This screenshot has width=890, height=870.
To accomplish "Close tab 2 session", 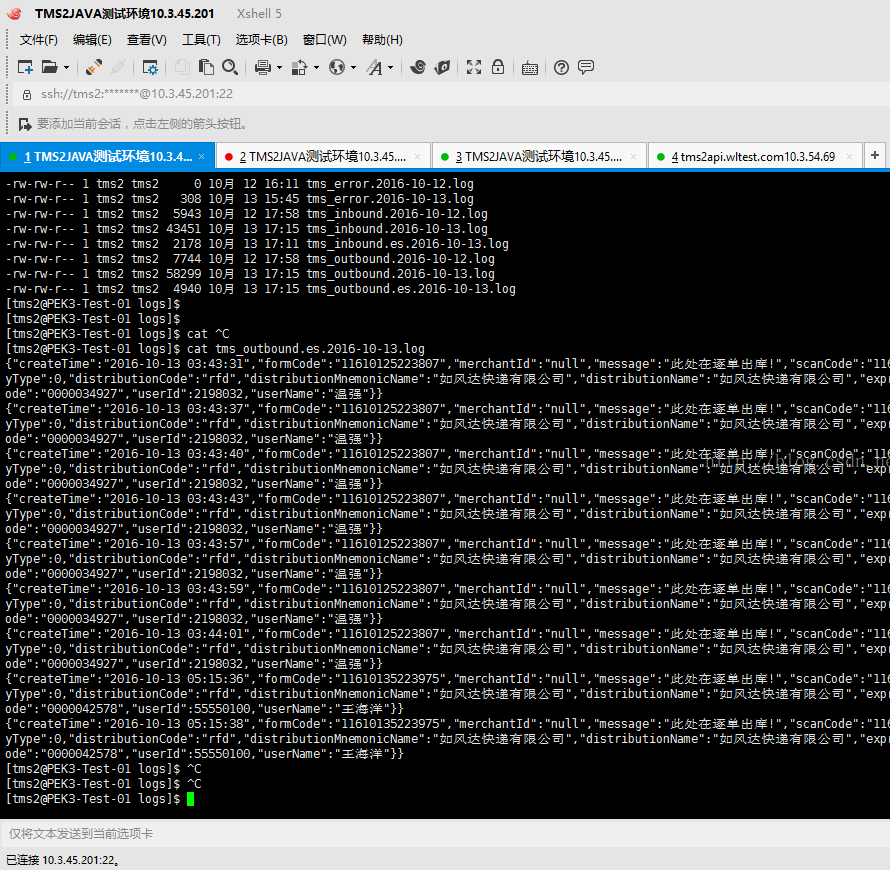I will point(417,157).
